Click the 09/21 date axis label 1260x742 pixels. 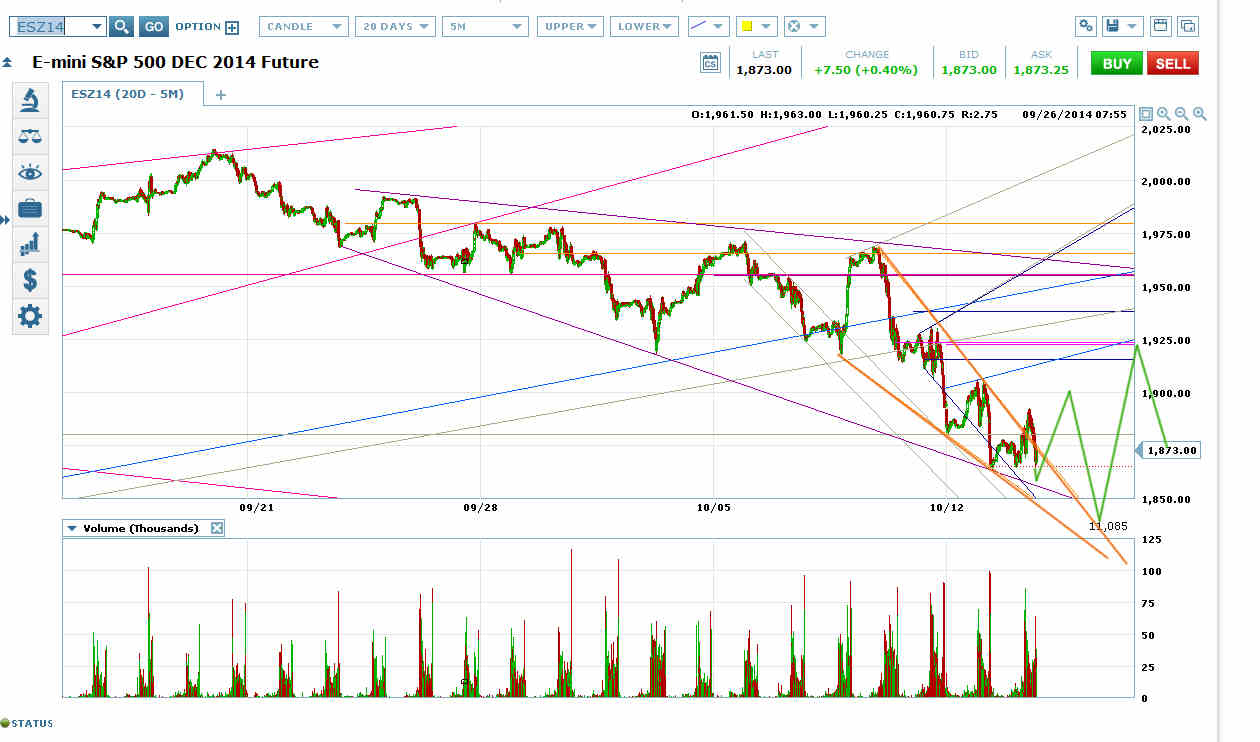tap(256, 507)
